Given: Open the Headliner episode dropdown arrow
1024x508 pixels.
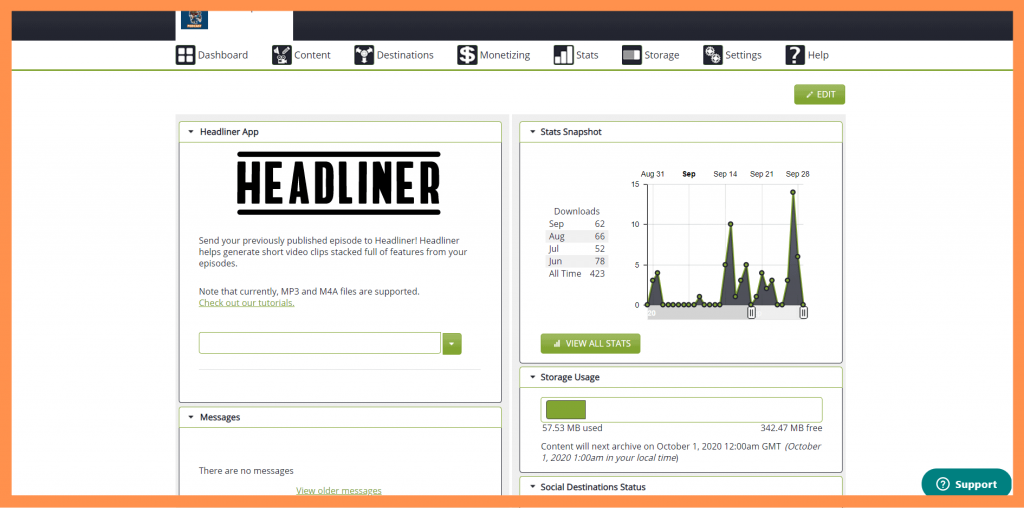Looking at the screenshot, I should [x=452, y=343].
